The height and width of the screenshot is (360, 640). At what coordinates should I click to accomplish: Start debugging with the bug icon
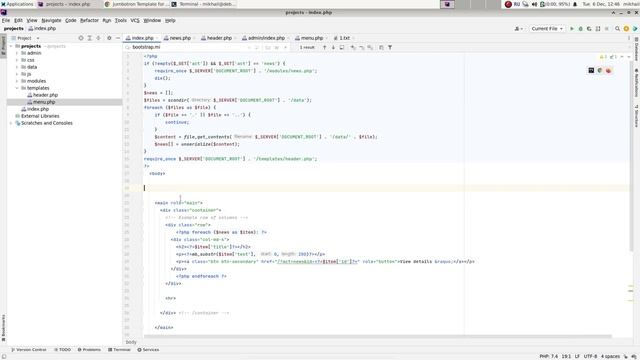point(580,29)
